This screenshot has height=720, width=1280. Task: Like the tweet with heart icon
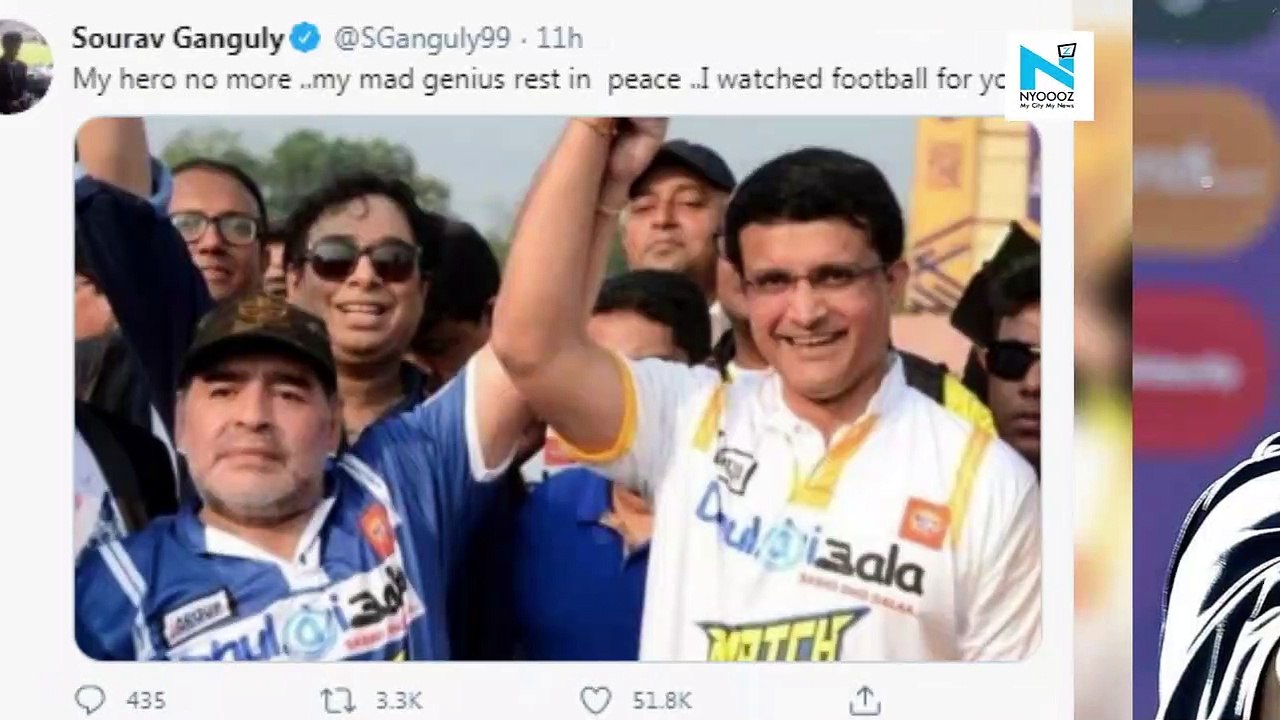click(x=596, y=700)
